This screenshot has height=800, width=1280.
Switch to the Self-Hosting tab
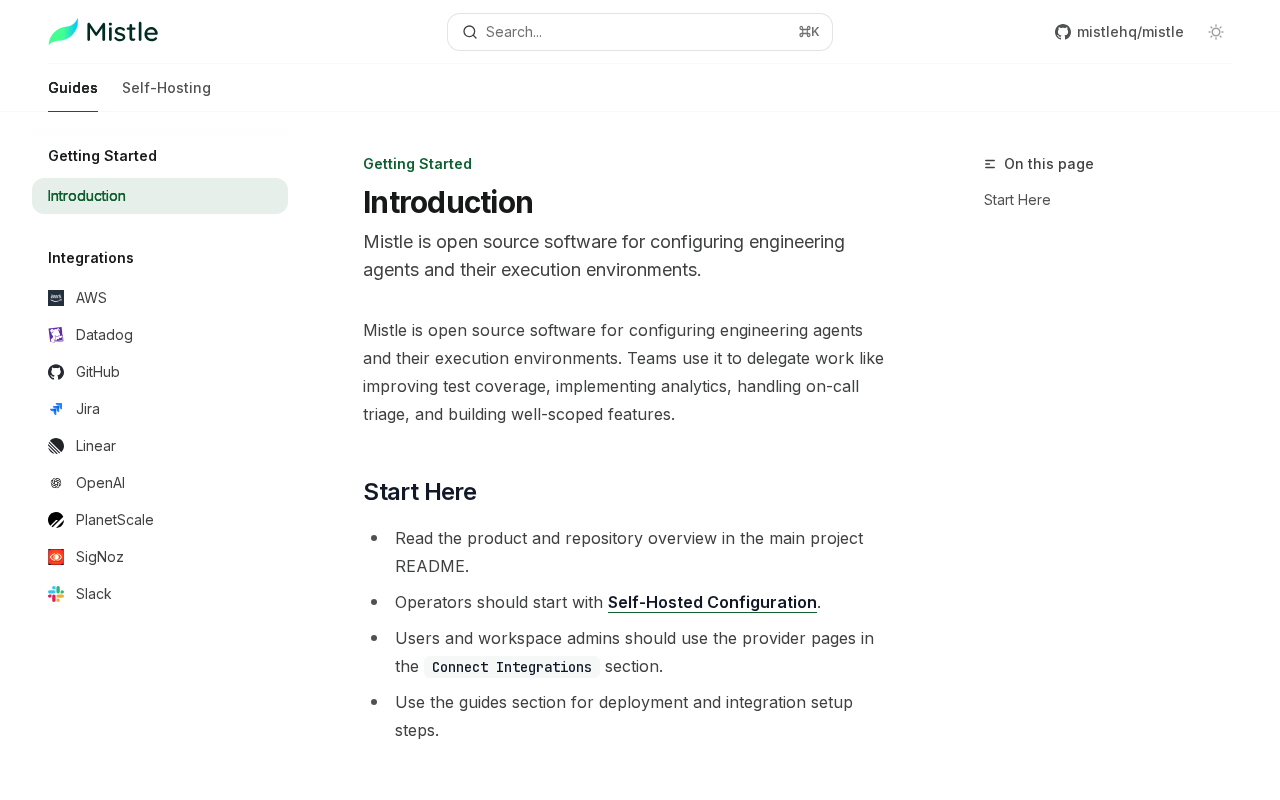point(166,88)
